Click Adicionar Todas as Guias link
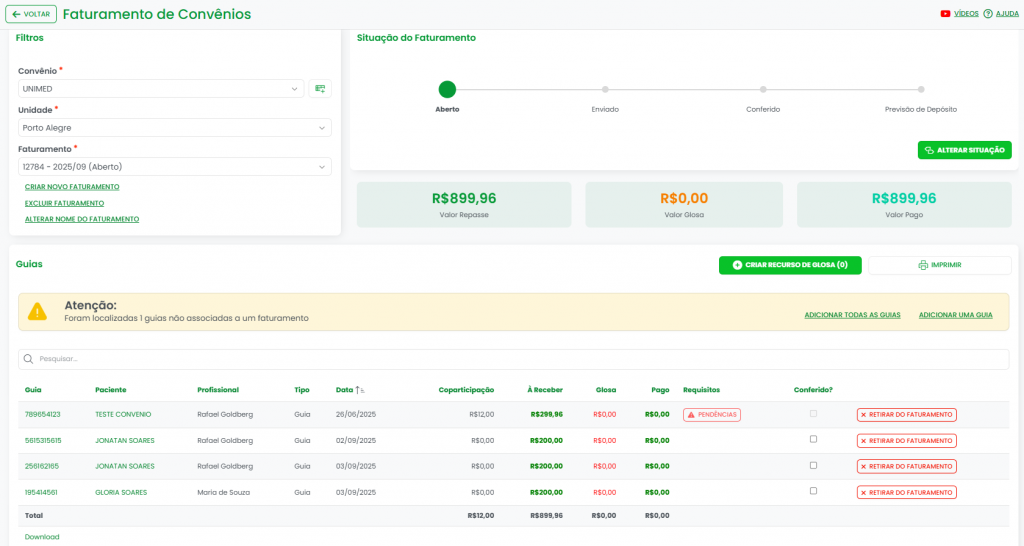Screen dimensions: 1024x546 852,315
